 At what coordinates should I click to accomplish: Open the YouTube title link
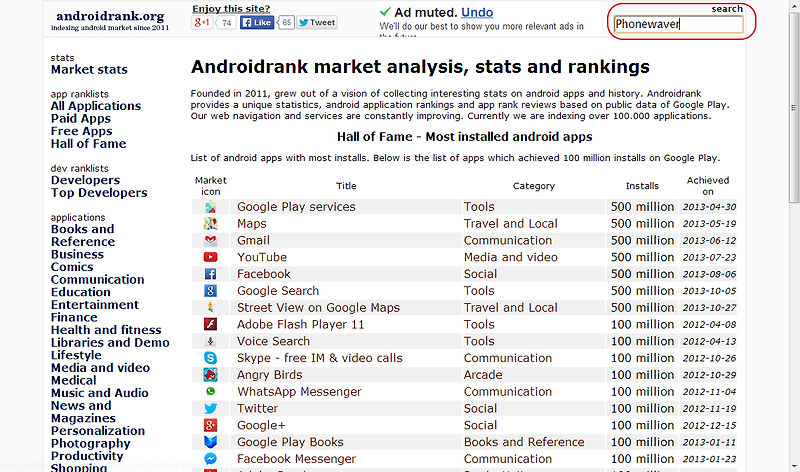[x=262, y=257]
